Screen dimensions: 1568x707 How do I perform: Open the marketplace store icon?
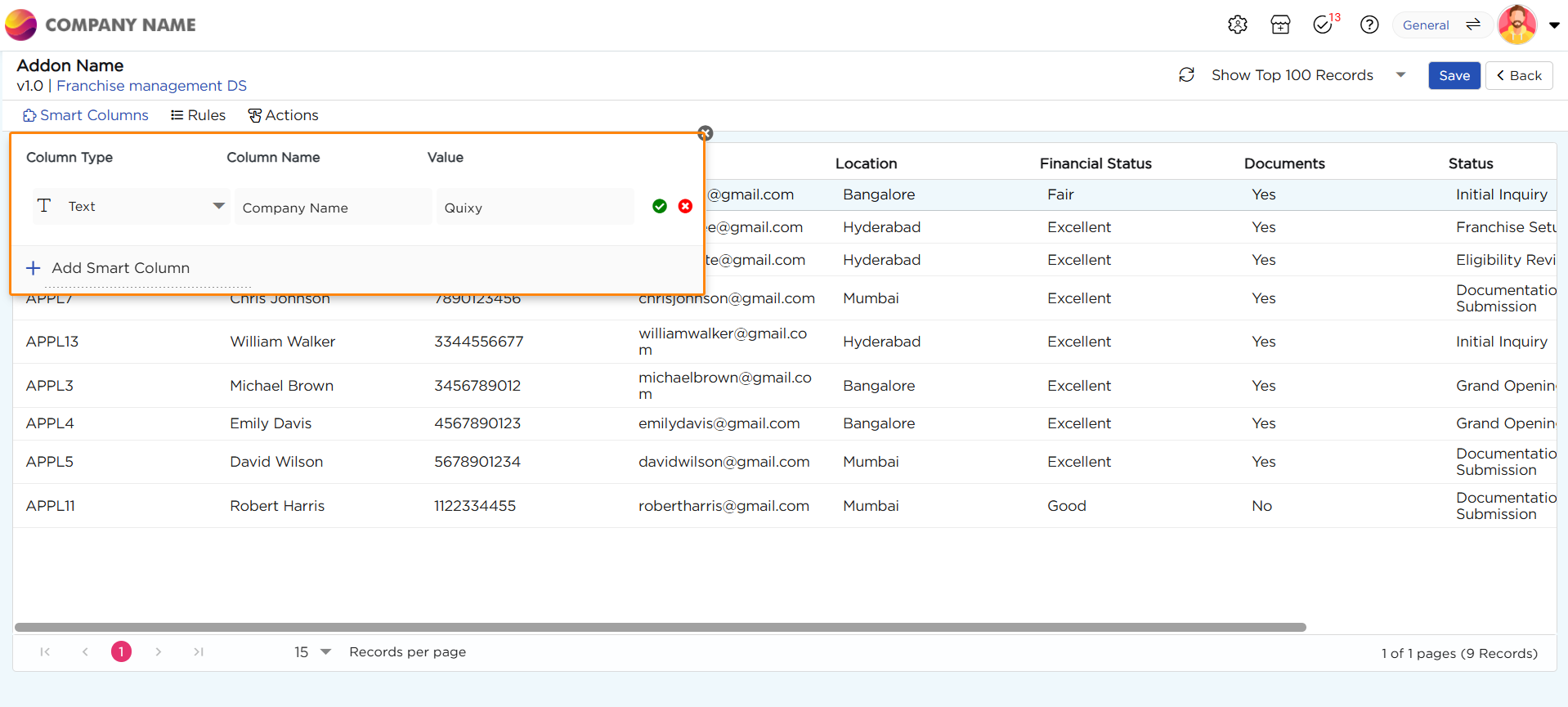coord(1280,25)
